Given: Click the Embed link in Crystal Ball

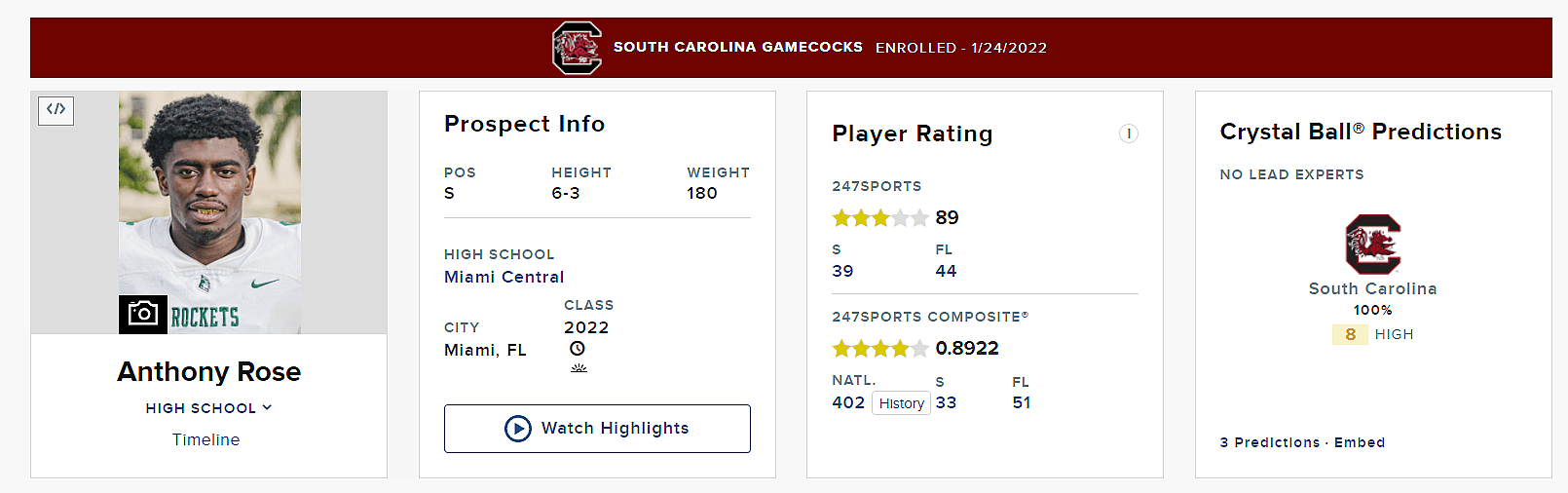Looking at the screenshot, I should click(1359, 442).
